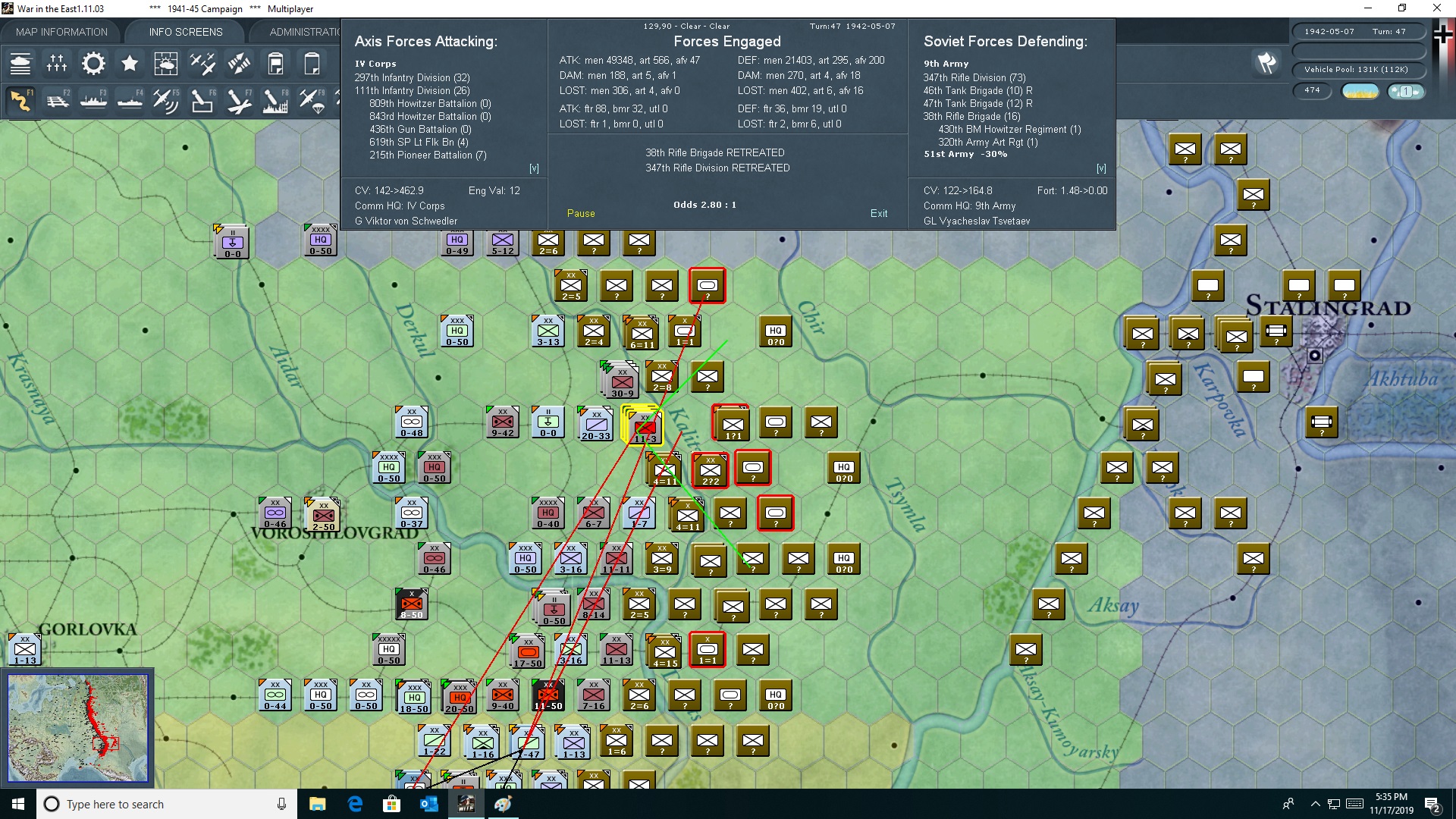Click the minimap overview thumbnail
Image resolution: width=1456 pixels, height=819 pixels.
78,728
